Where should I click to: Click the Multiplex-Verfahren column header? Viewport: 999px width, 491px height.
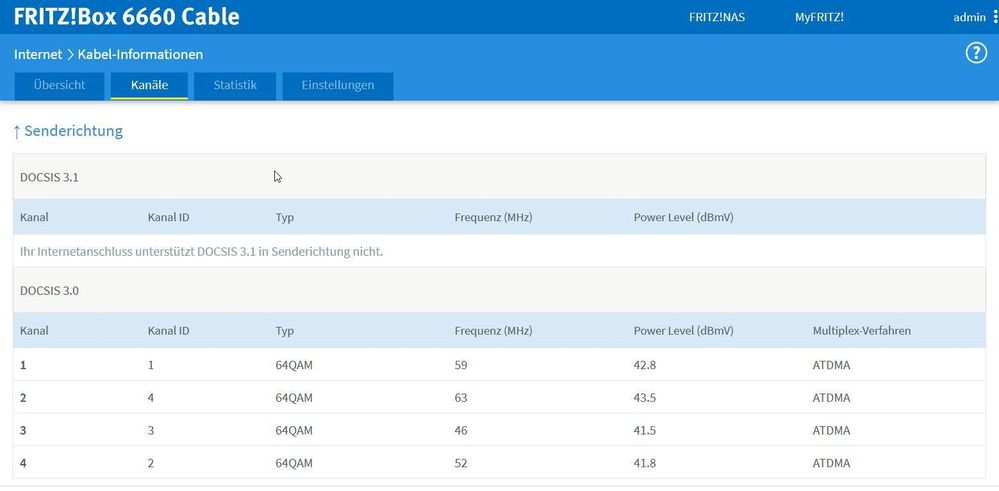(861, 330)
